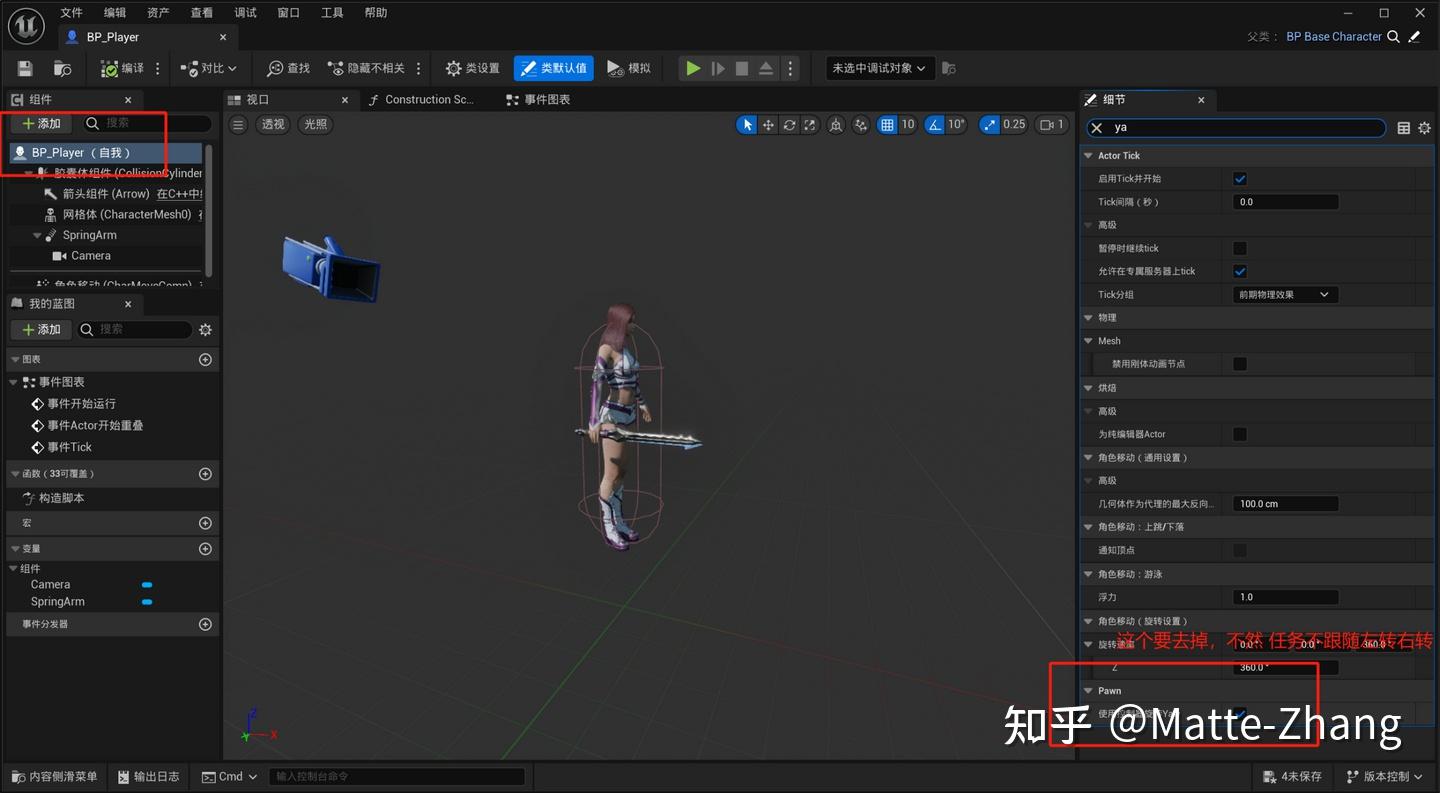This screenshot has width=1440, height=793.
Task: Select the Camera component in the tree
Action: tap(90, 256)
